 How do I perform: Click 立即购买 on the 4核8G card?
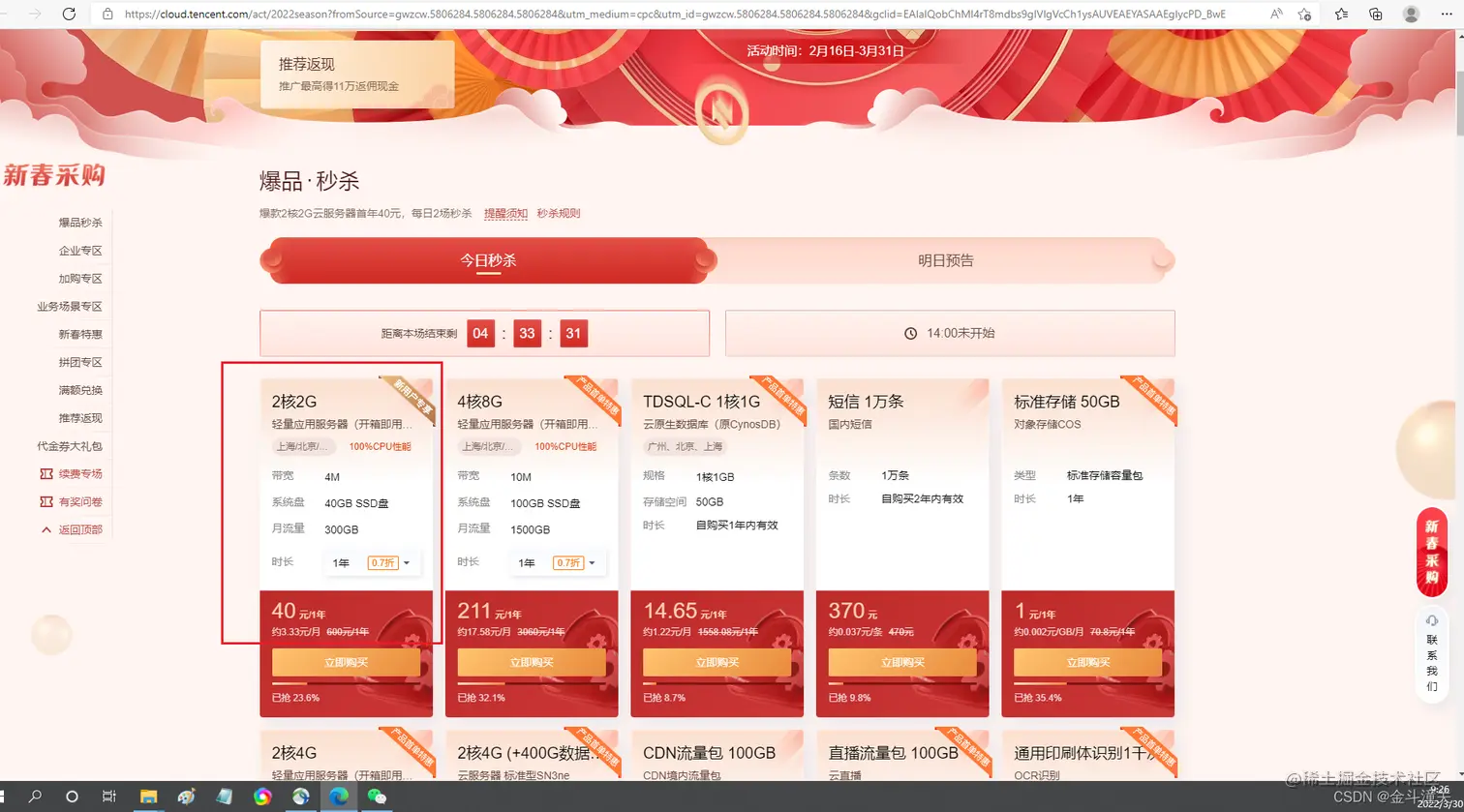532,662
